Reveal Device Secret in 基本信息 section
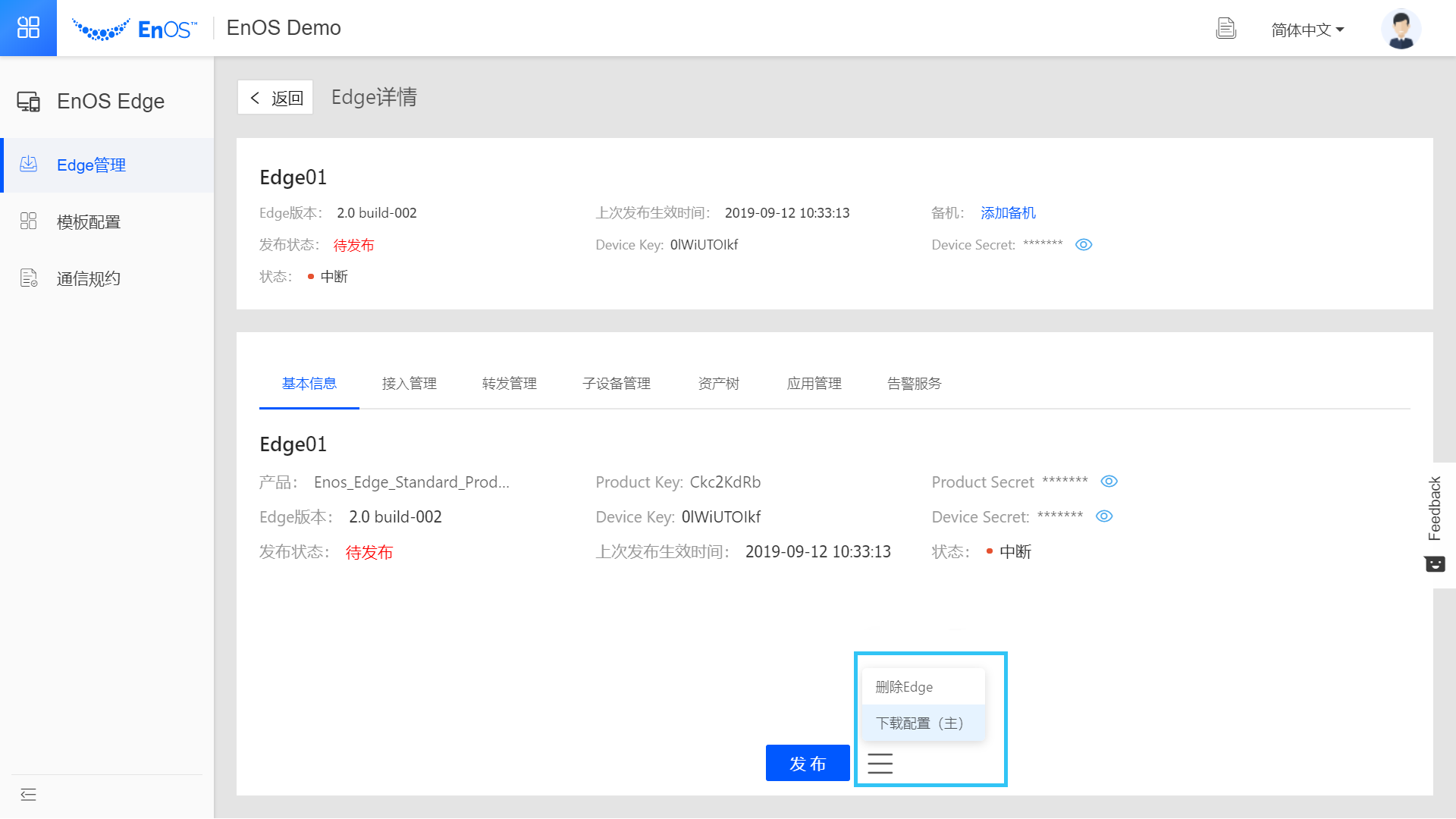This screenshot has height=819, width=1456. pos(1104,516)
